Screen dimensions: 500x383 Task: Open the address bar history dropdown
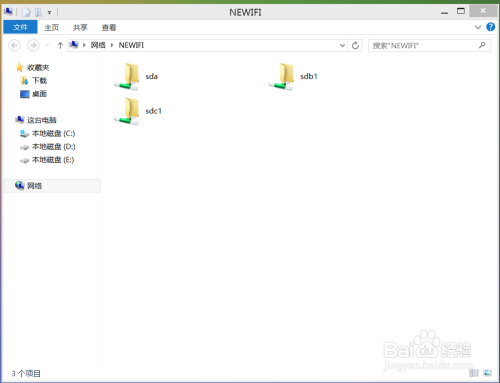(x=342, y=45)
